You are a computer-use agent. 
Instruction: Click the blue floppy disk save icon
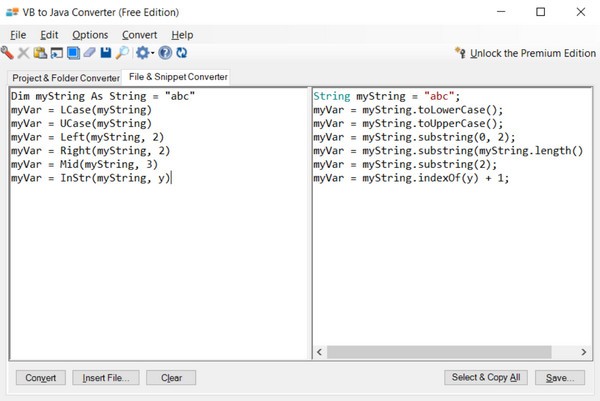[106, 53]
